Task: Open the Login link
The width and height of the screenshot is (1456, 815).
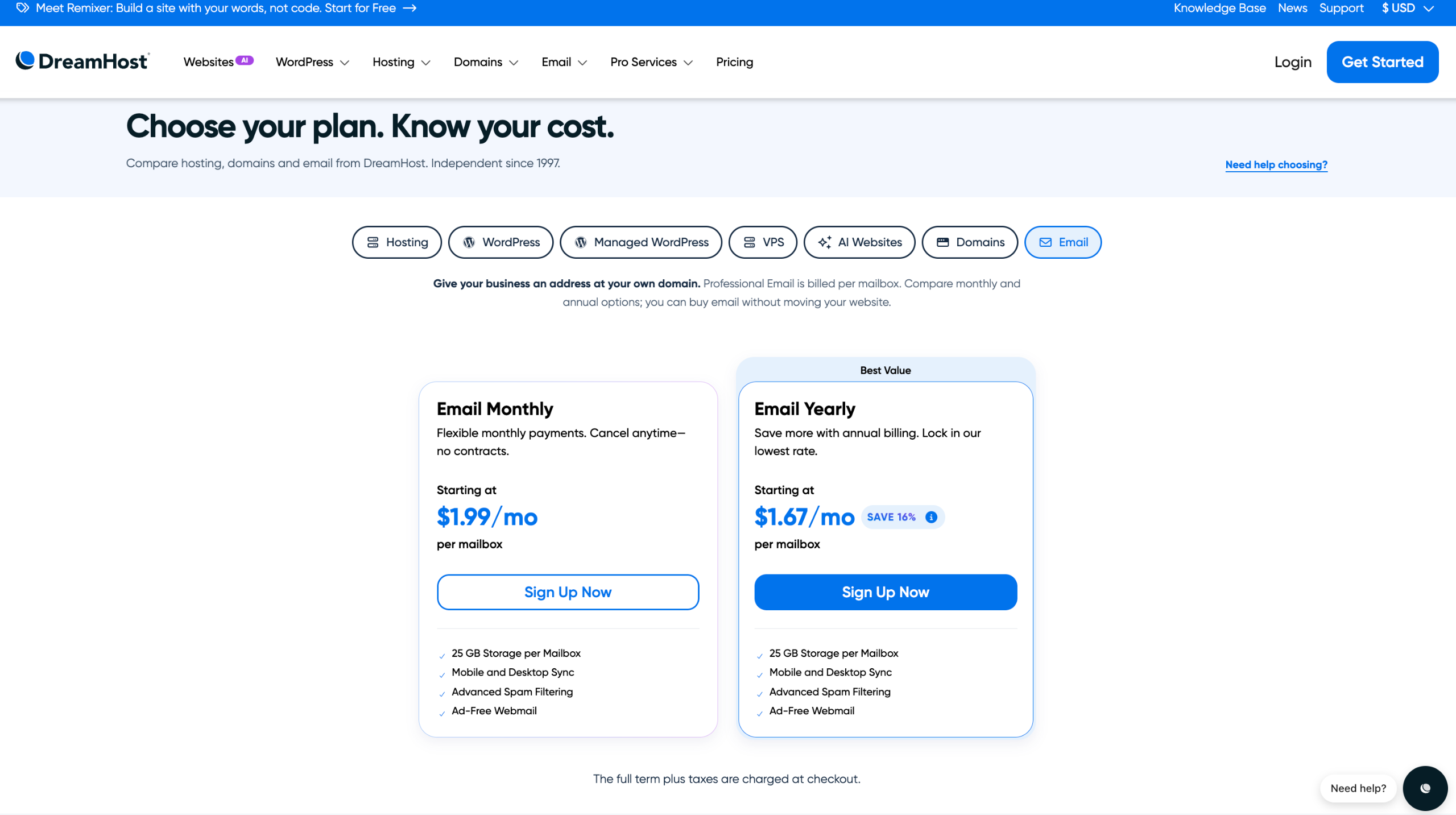Action: click(x=1293, y=62)
